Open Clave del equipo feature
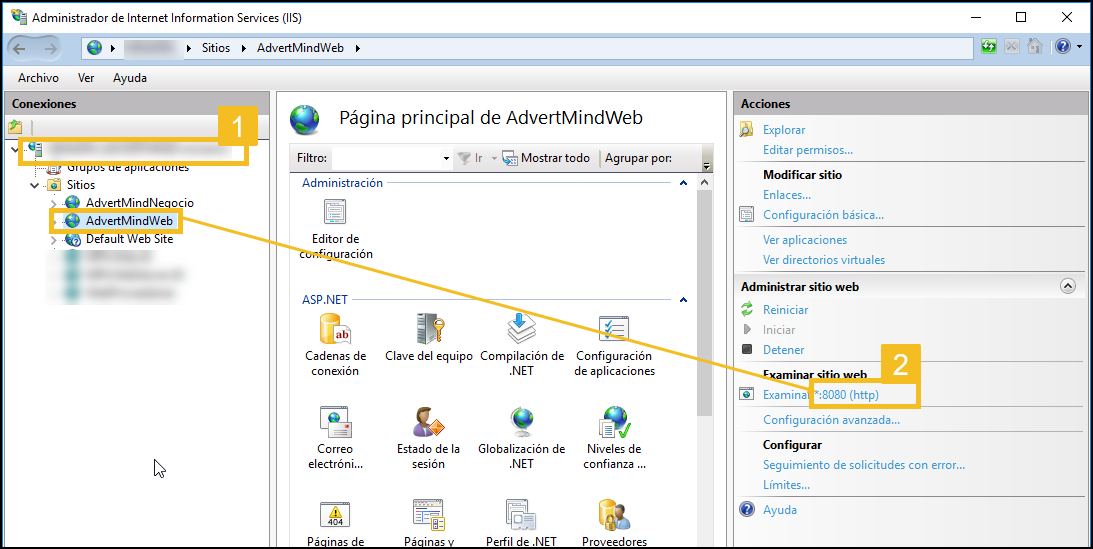 [x=429, y=338]
